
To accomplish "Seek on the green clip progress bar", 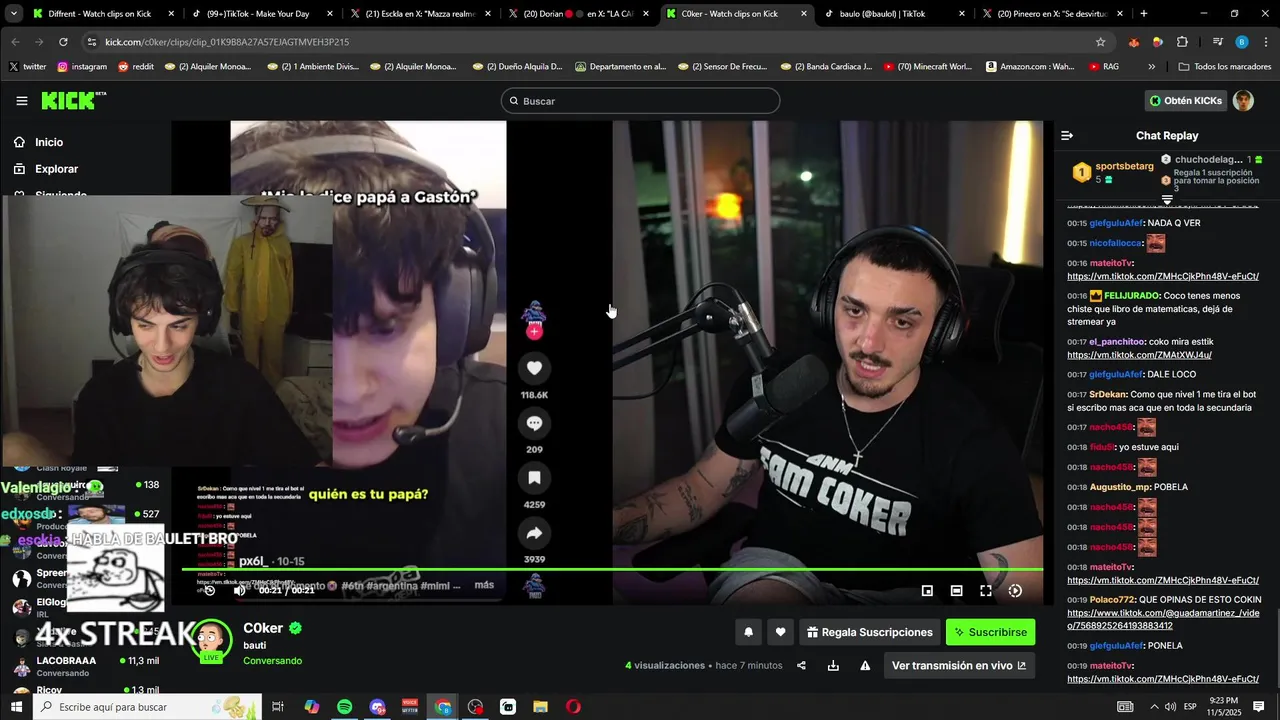I will pyautogui.click(x=612, y=570).
